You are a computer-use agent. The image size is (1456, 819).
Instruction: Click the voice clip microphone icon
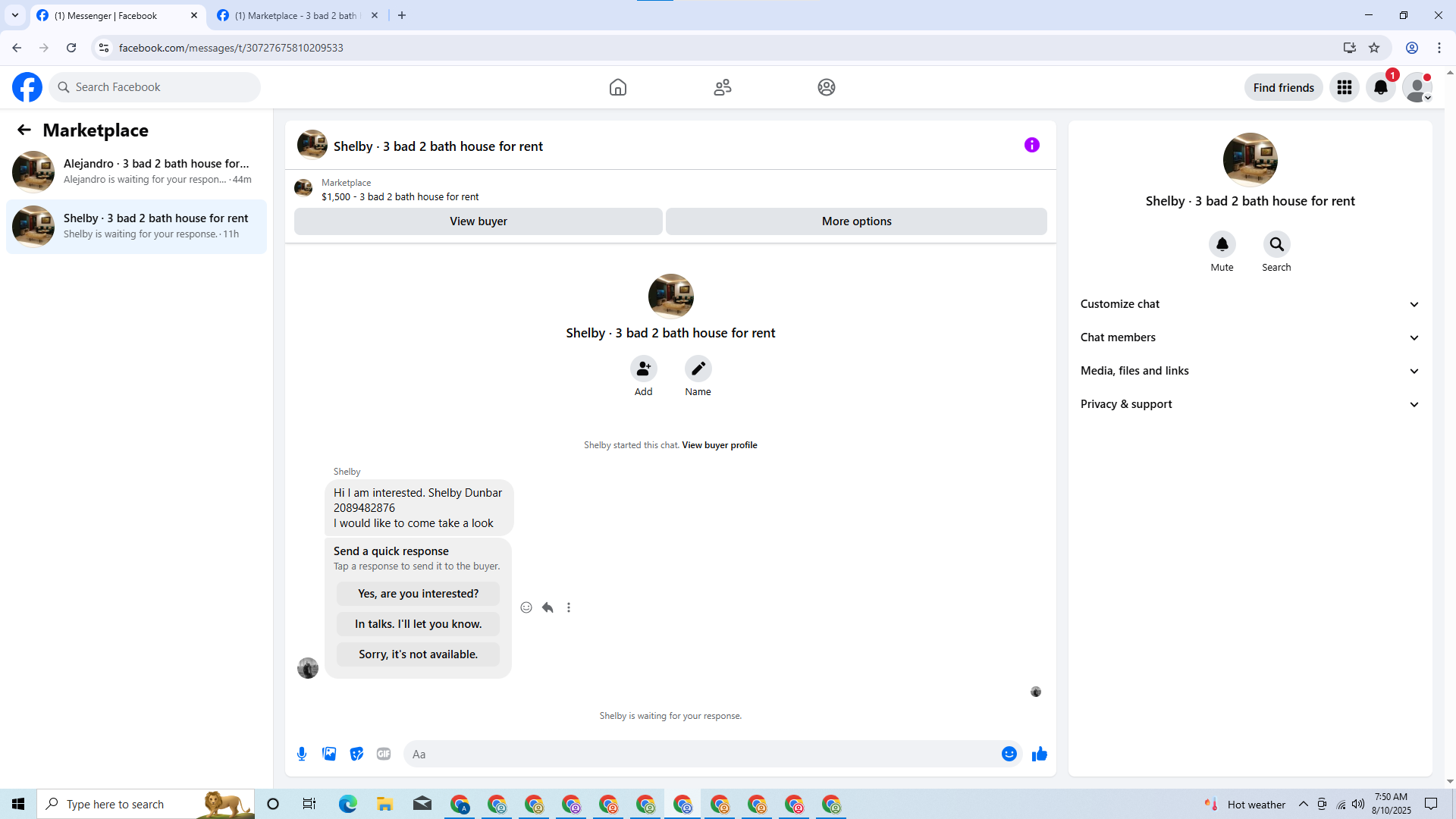[302, 754]
